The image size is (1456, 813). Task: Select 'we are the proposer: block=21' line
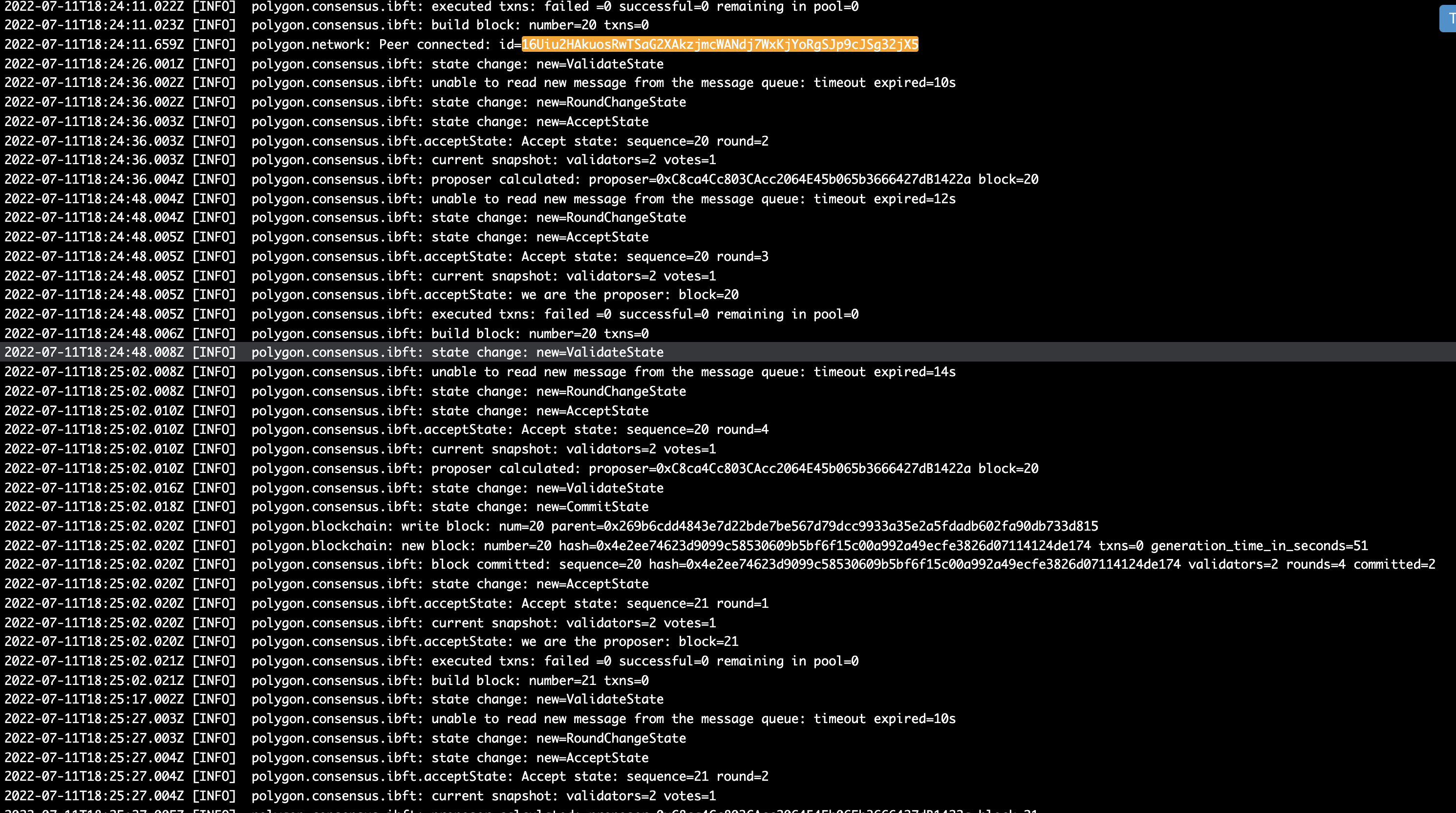click(371, 641)
